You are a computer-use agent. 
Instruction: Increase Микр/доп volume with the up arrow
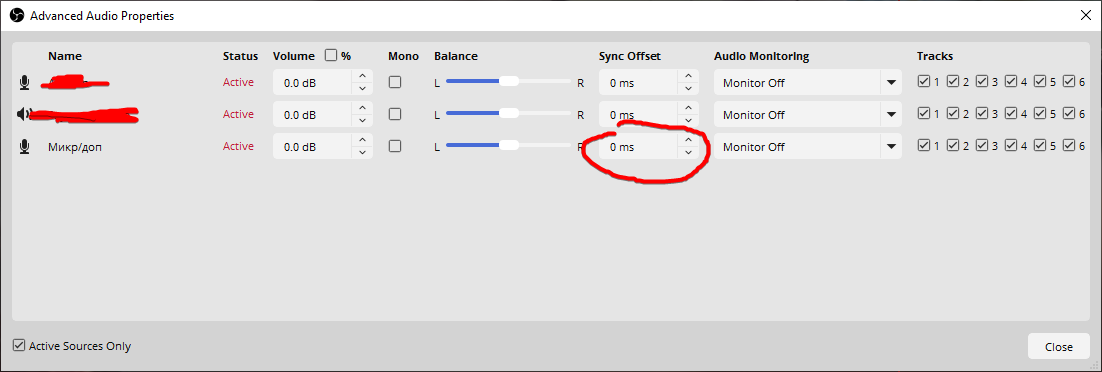point(362,140)
